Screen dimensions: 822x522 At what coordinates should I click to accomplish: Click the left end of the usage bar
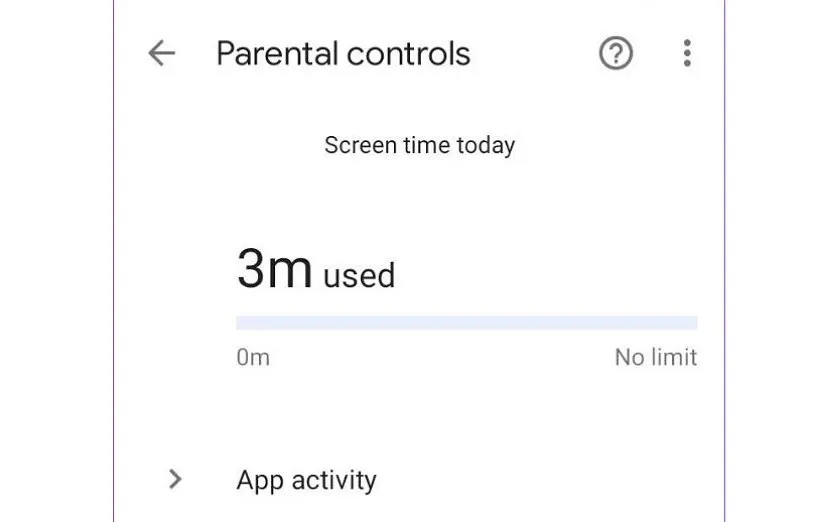[242, 323]
